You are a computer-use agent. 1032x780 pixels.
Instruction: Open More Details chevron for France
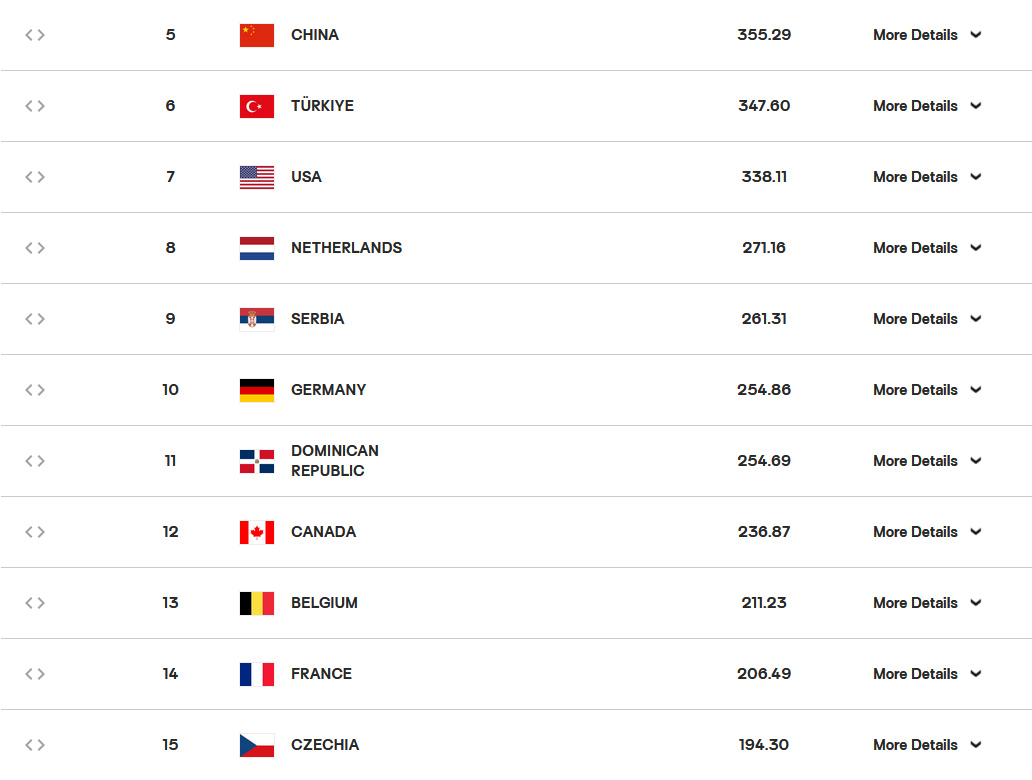[x=976, y=674]
